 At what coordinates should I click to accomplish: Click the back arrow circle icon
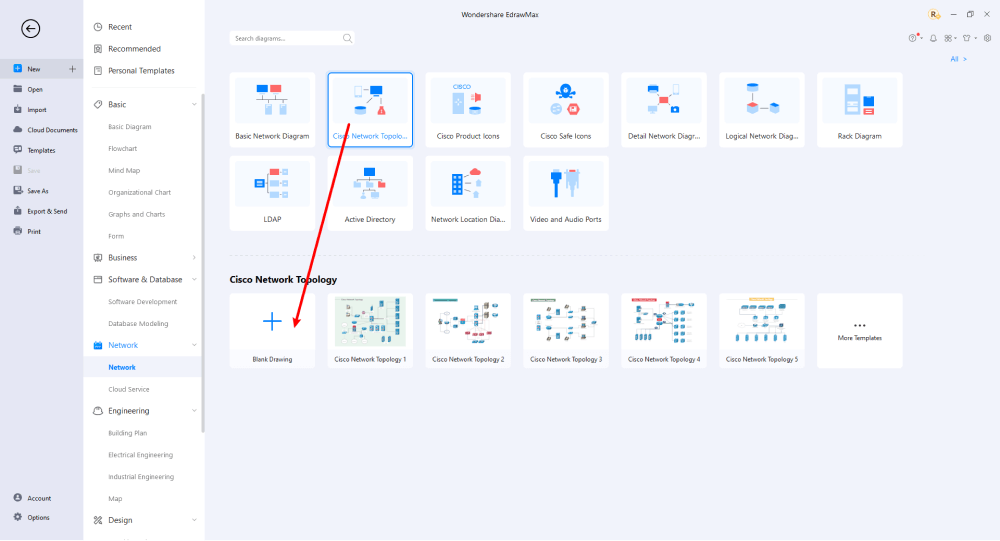click(x=31, y=29)
